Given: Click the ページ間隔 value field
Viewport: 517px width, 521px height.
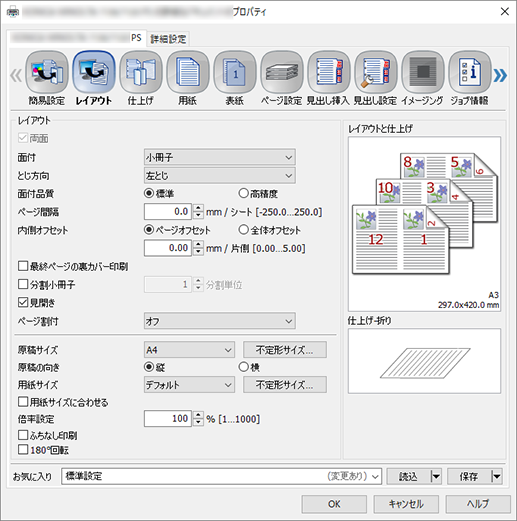Looking at the screenshot, I should [x=168, y=211].
